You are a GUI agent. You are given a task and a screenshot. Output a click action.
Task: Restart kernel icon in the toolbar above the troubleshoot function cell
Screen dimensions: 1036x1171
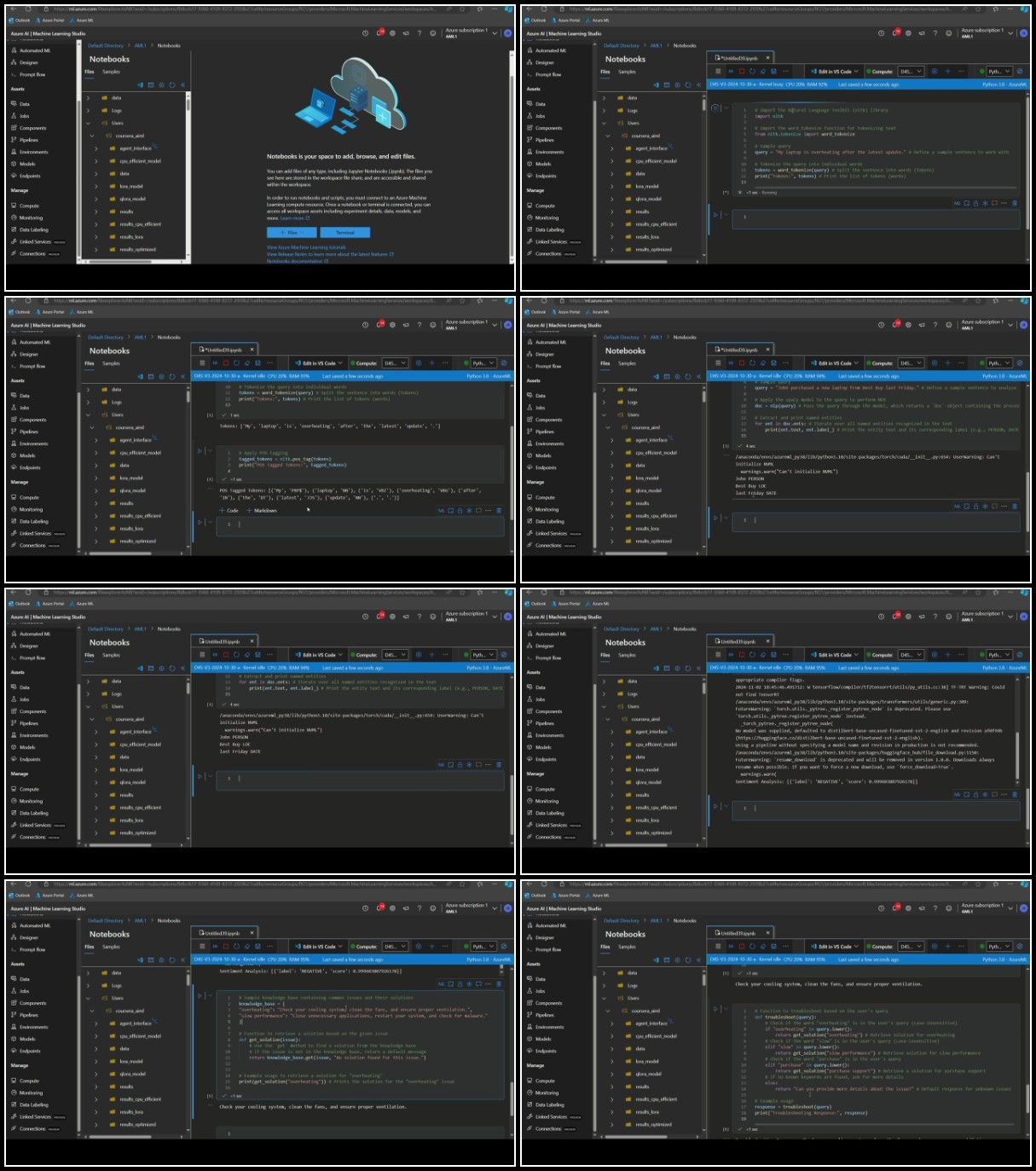pyautogui.click(x=752, y=947)
